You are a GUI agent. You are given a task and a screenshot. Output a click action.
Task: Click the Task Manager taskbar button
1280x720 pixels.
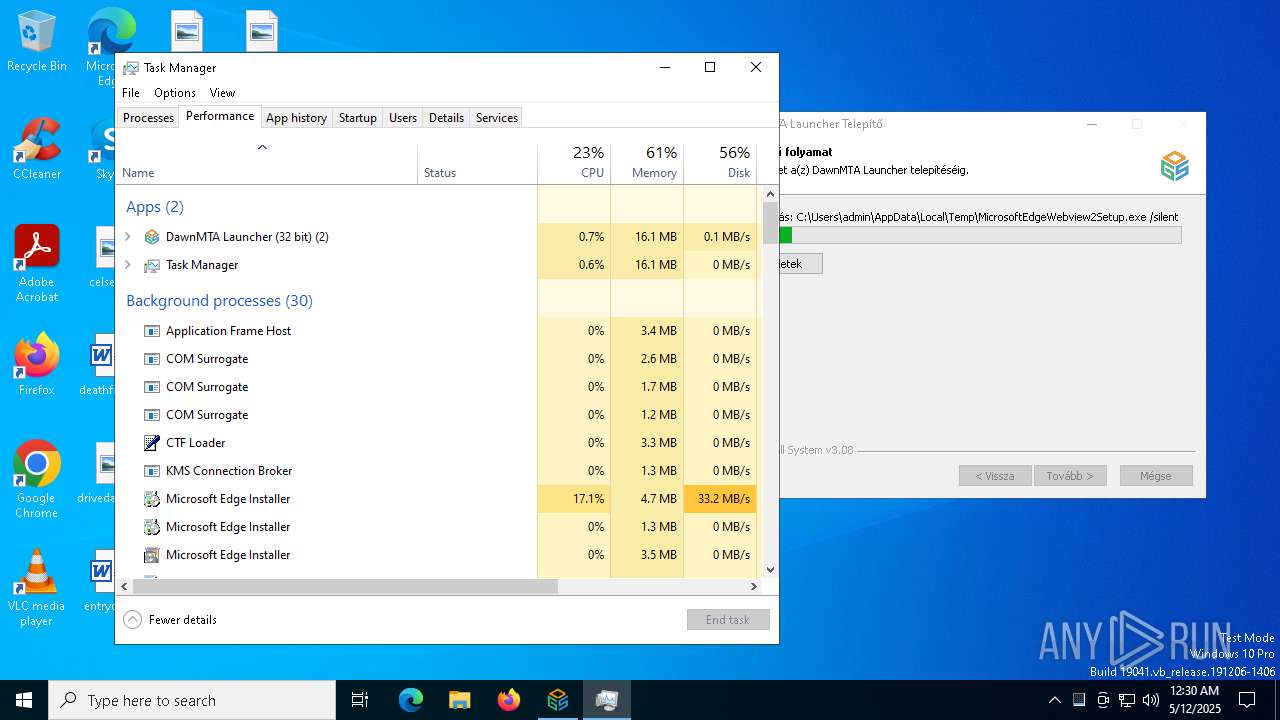606,700
